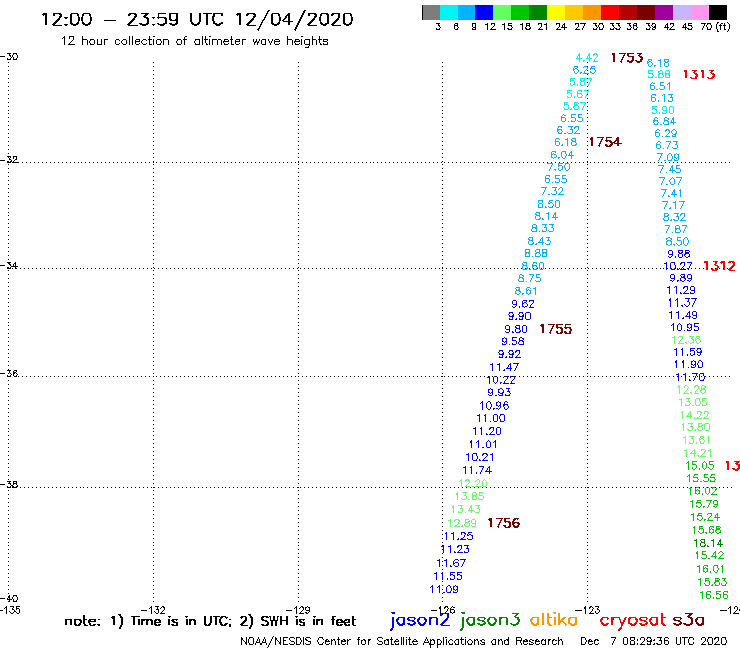The image size is (740, 650).
Task: Click the NOAA/NESDIS Center credit line
Action: pos(402,641)
